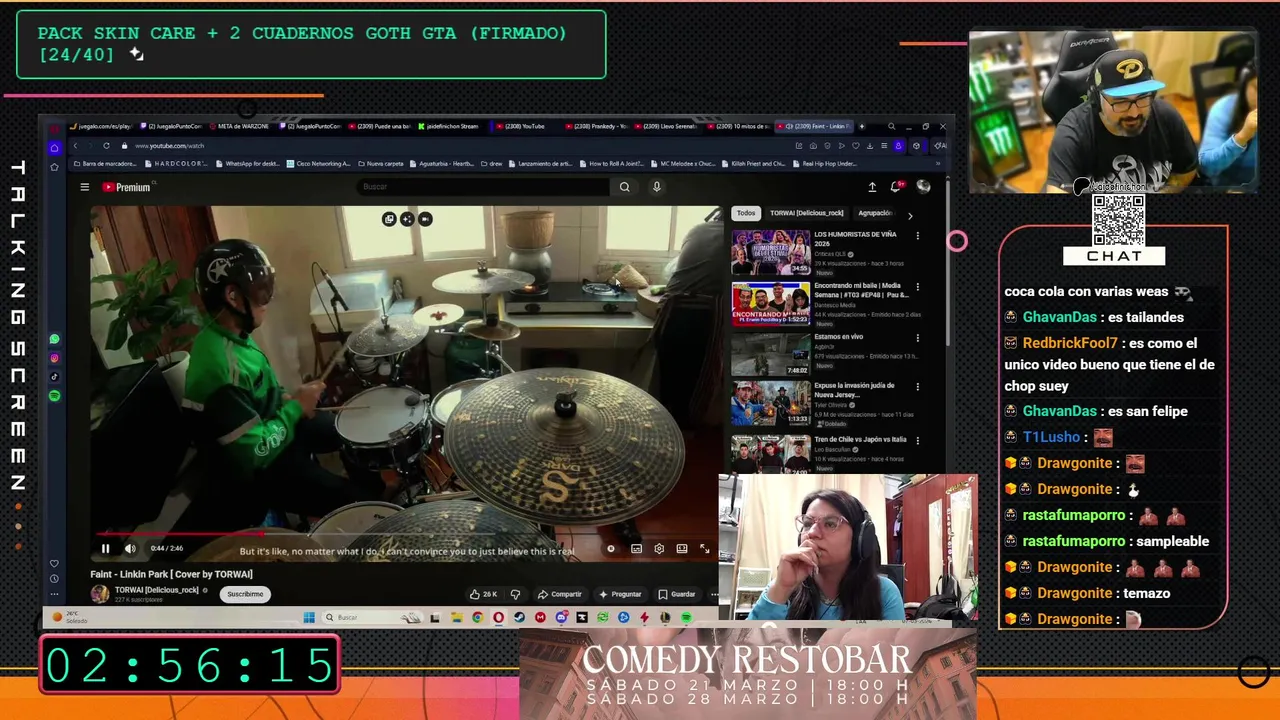Open Estamos en vivo video thumbnail
The width and height of the screenshot is (1280, 720).
(x=771, y=354)
